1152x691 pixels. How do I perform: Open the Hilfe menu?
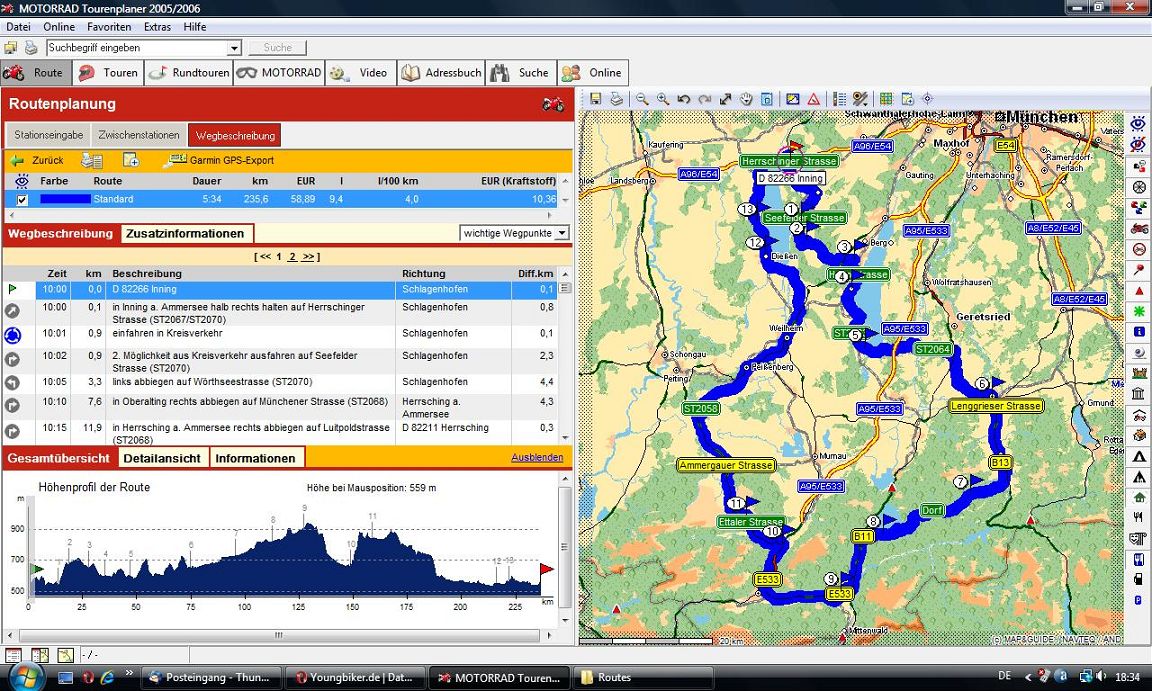coord(195,27)
